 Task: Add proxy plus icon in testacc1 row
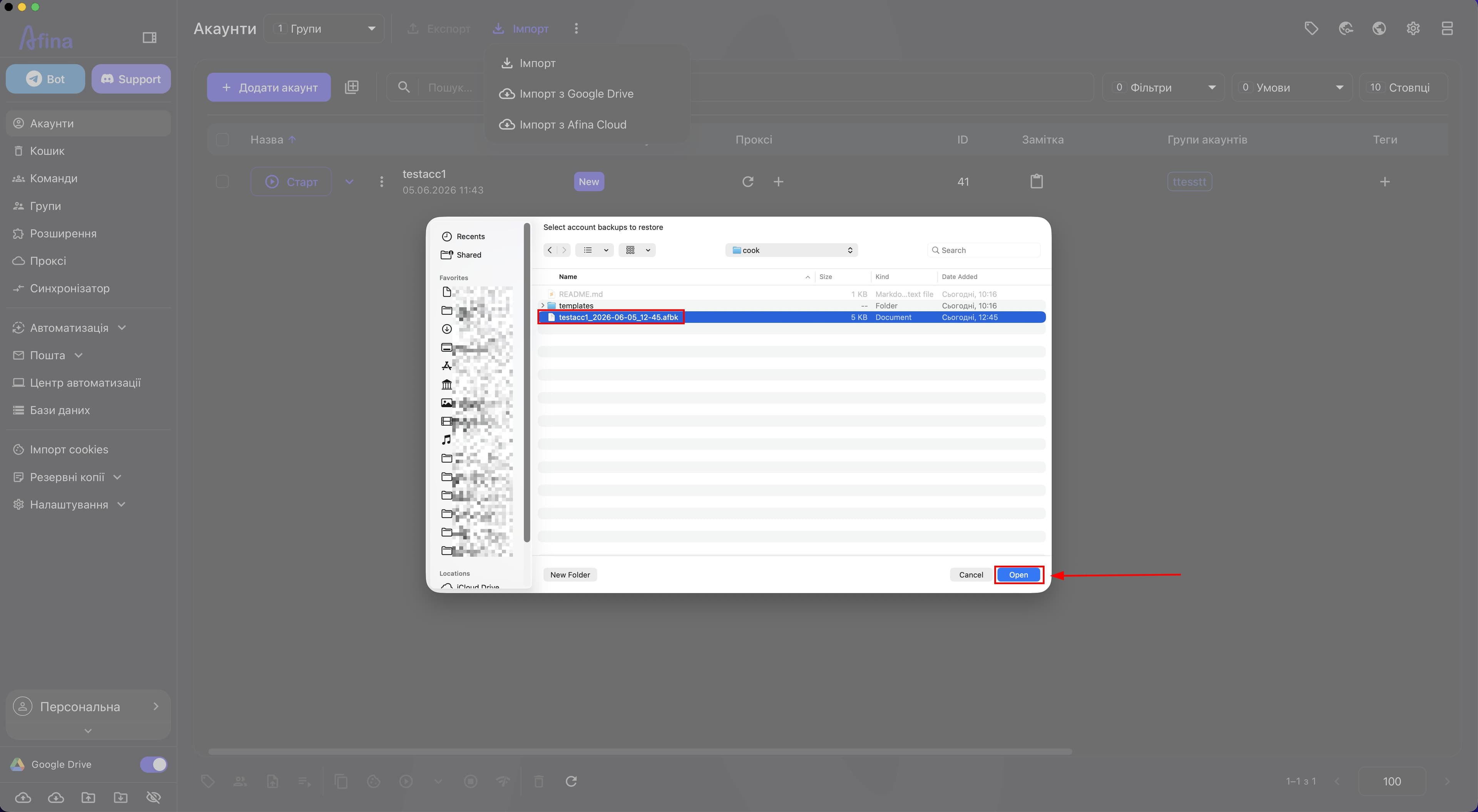pos(778,181)
